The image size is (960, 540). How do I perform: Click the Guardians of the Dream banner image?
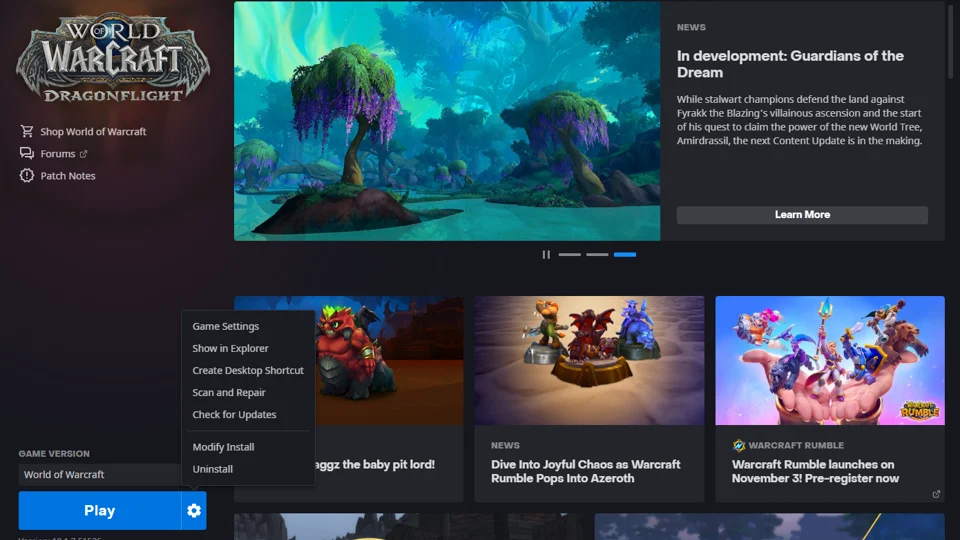[447, 121]
